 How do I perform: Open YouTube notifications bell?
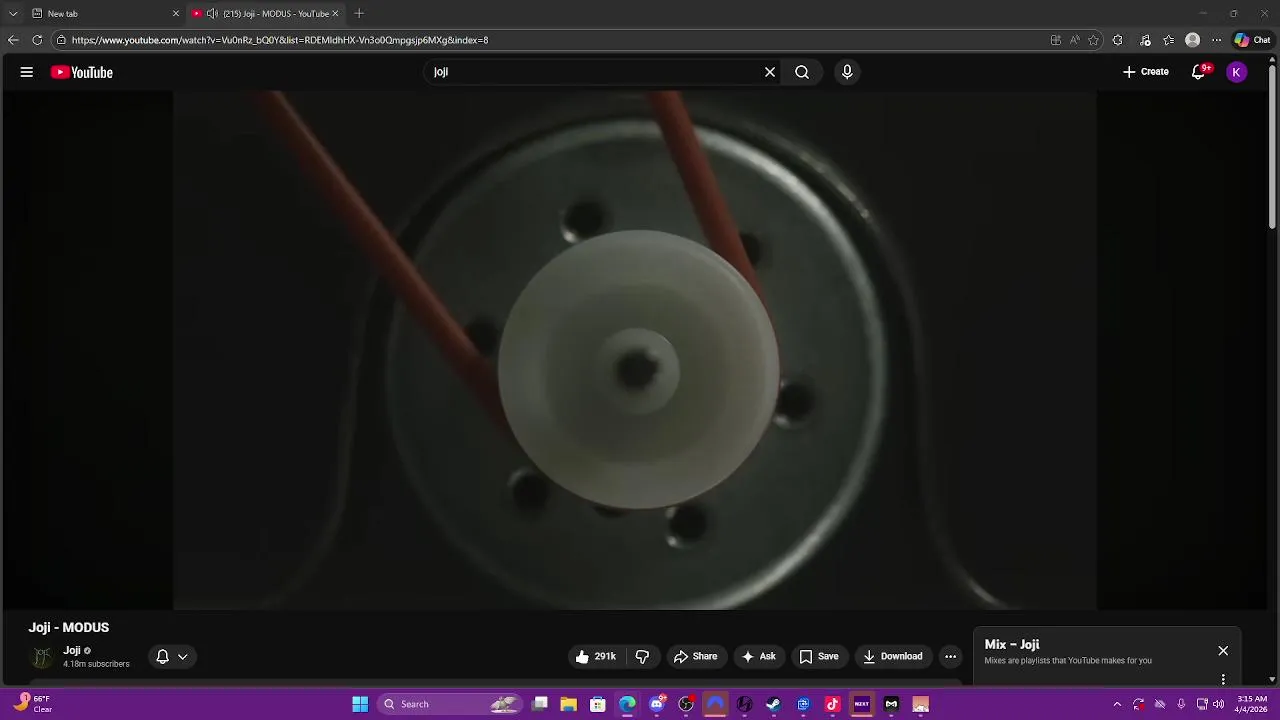[1199, 72]
